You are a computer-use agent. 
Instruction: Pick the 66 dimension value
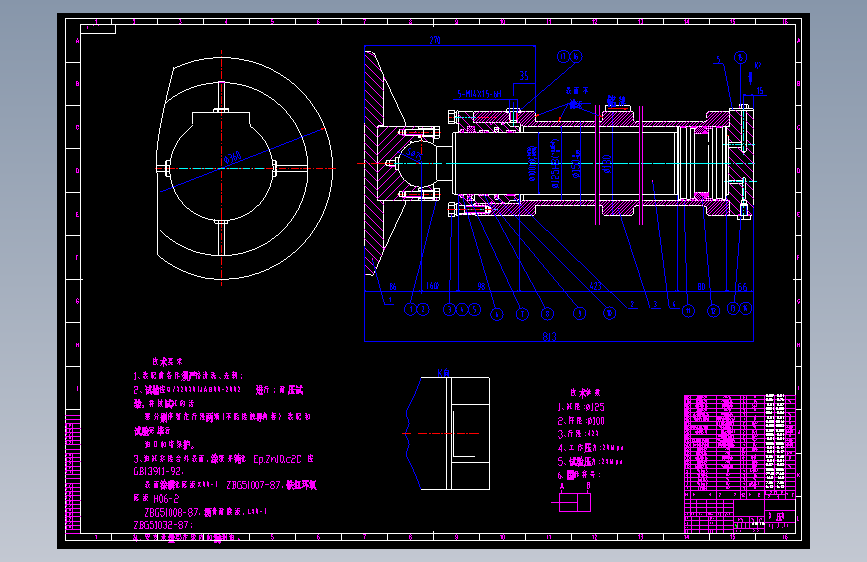(x=742, y=287)
